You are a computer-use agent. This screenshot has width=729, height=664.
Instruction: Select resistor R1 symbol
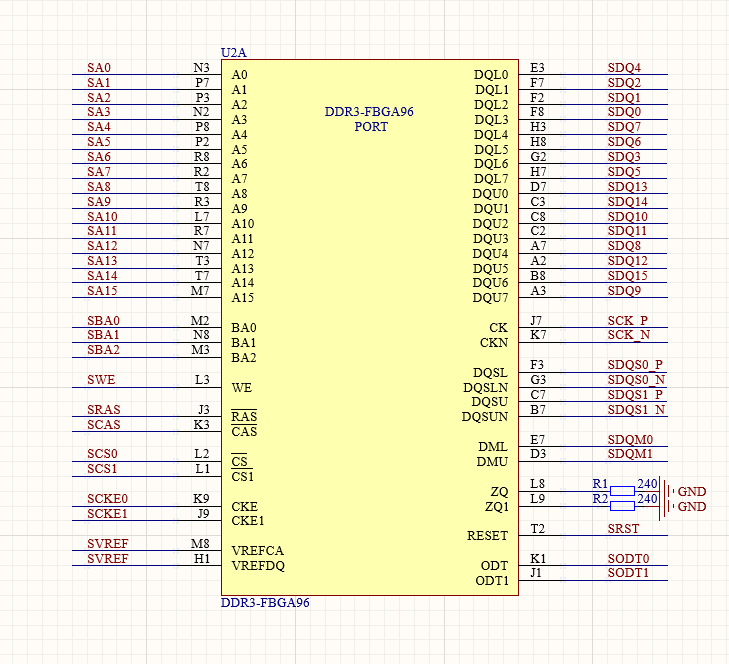click(622, 491)
